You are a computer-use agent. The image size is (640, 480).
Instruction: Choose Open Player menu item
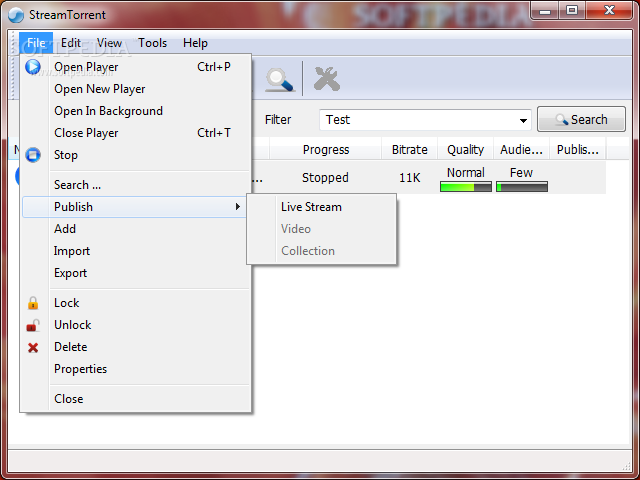136,67
